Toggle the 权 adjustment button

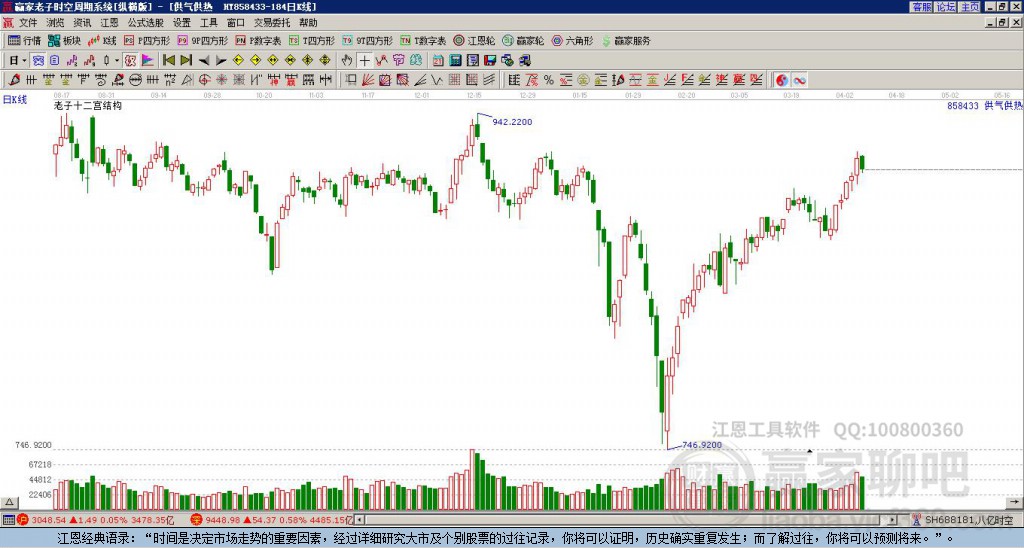(x=130, y=61)
